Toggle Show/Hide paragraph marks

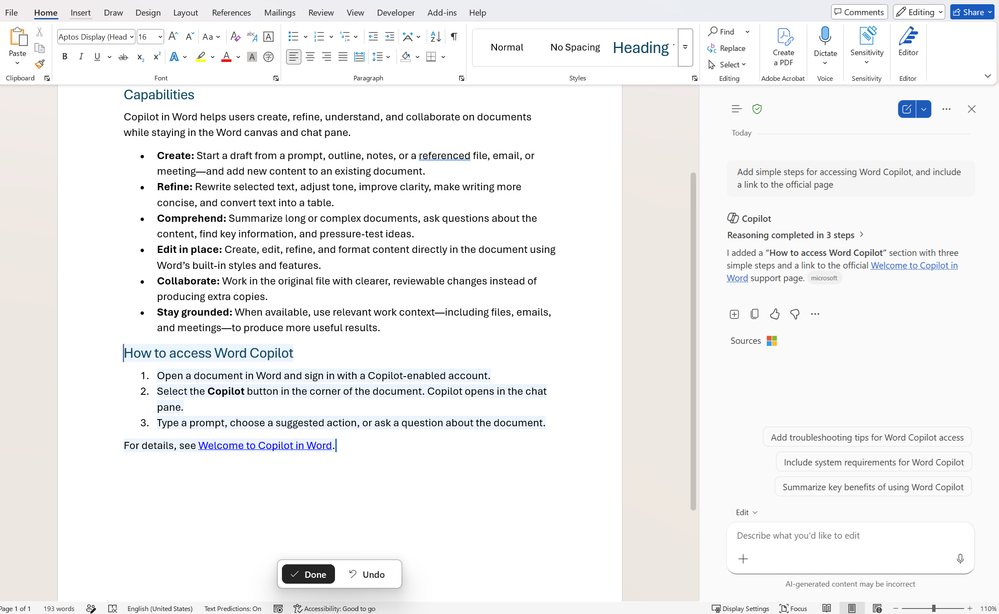point(454,37)
